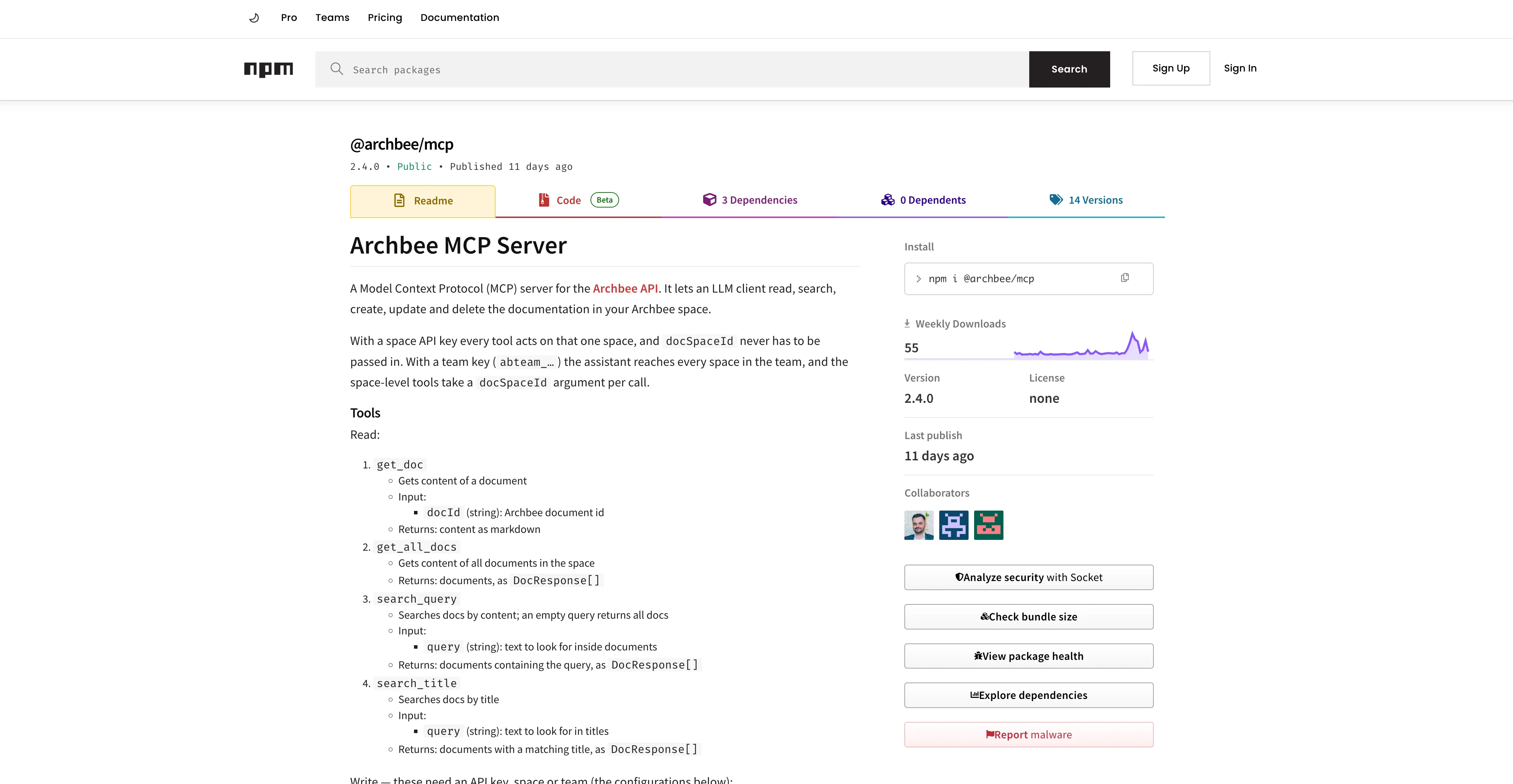
Task: Copy the npm install command
Action: click(x=1125, y=278)
